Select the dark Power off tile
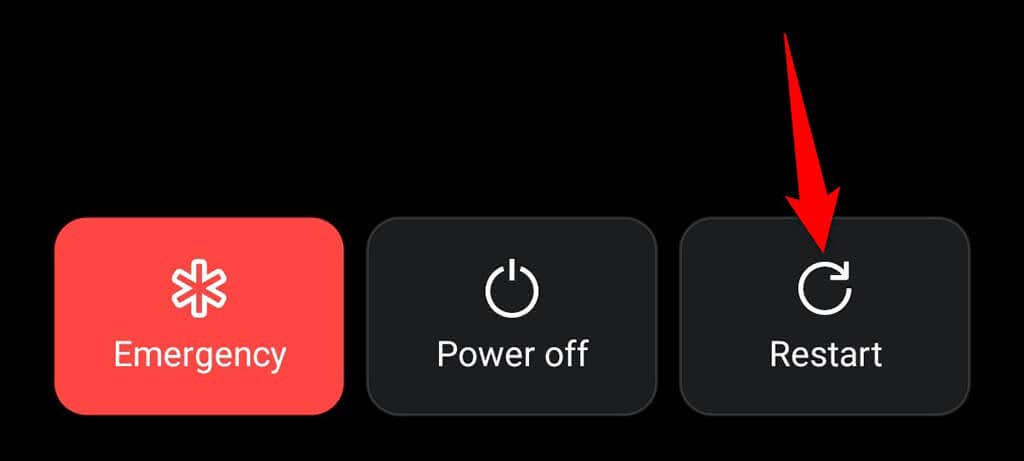 click(512, 316)
